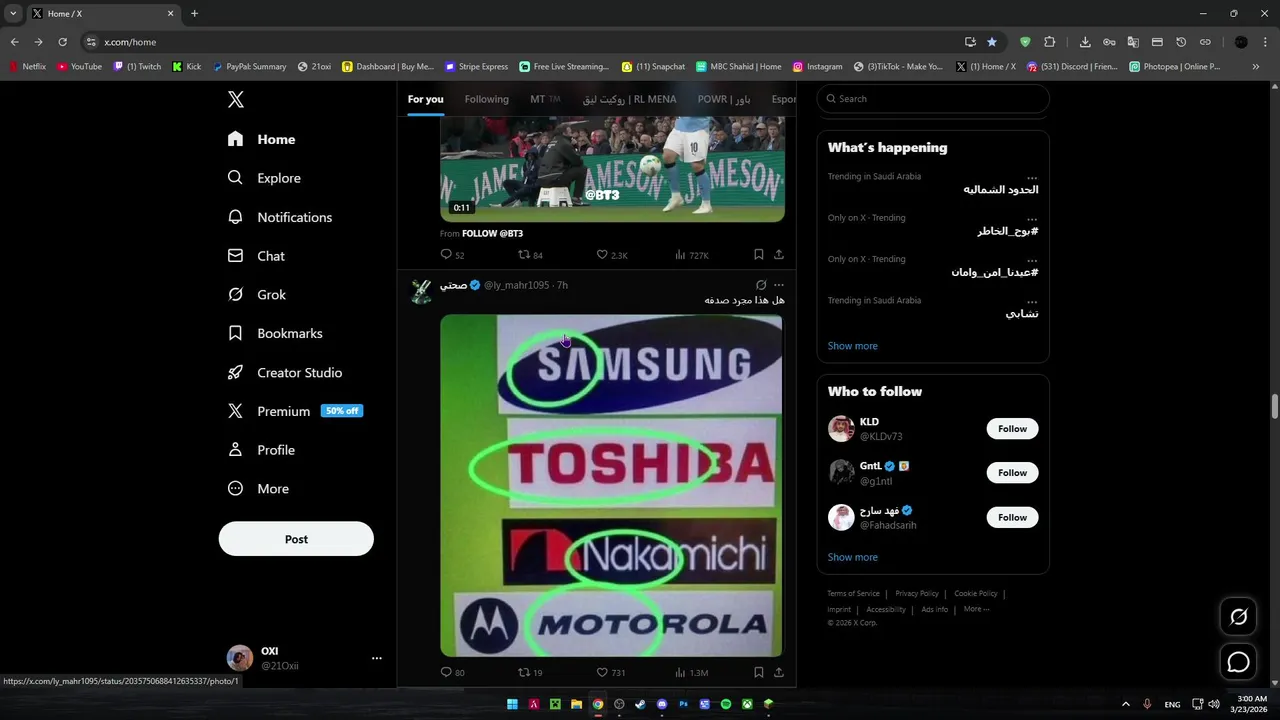Like the BT3 video post
Image resolution: width=1280 pixels, height=720 pixels.
click(x=611, y=255)
